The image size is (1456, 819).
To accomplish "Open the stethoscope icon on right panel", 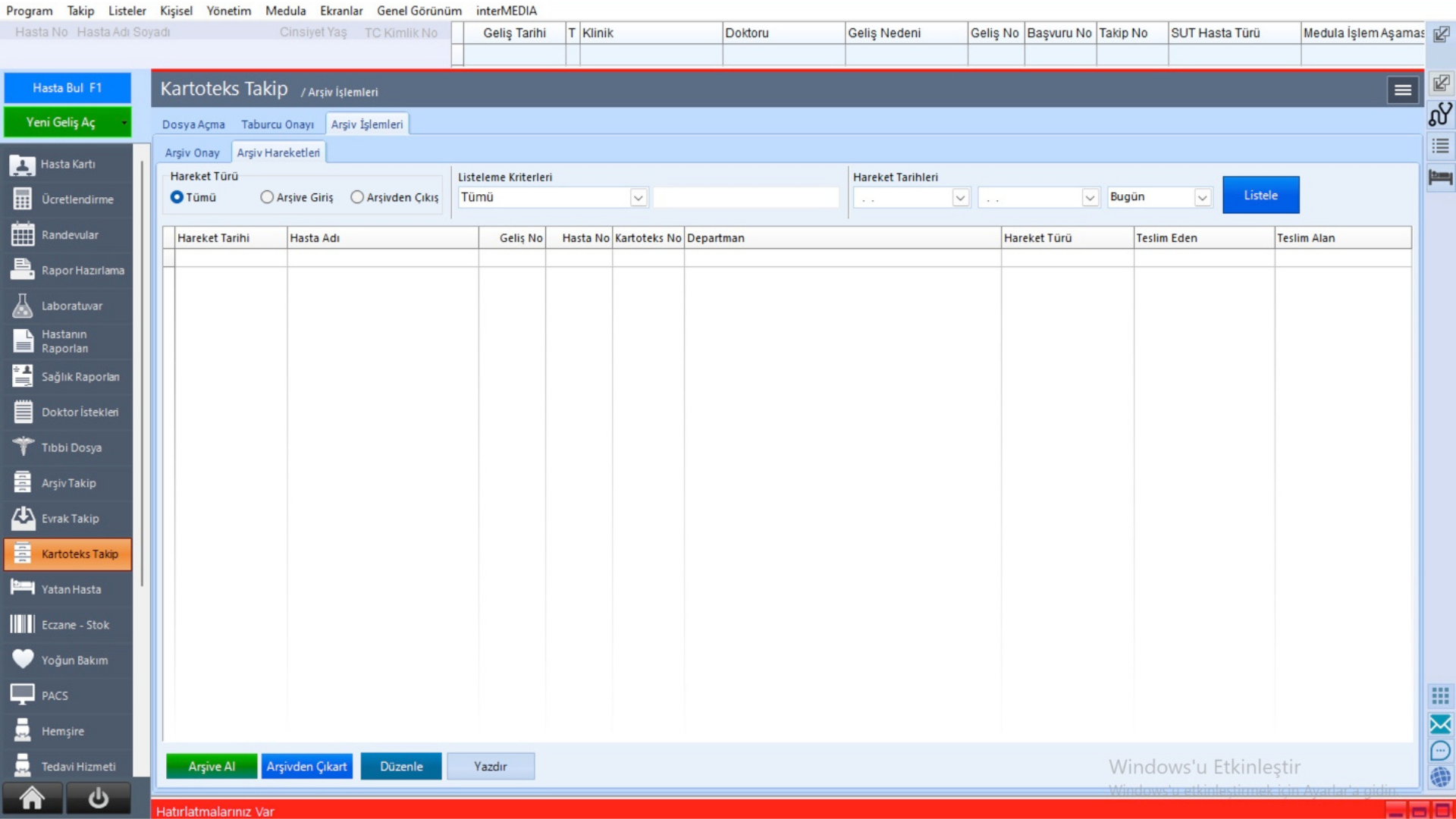I will click(1440, 115).
